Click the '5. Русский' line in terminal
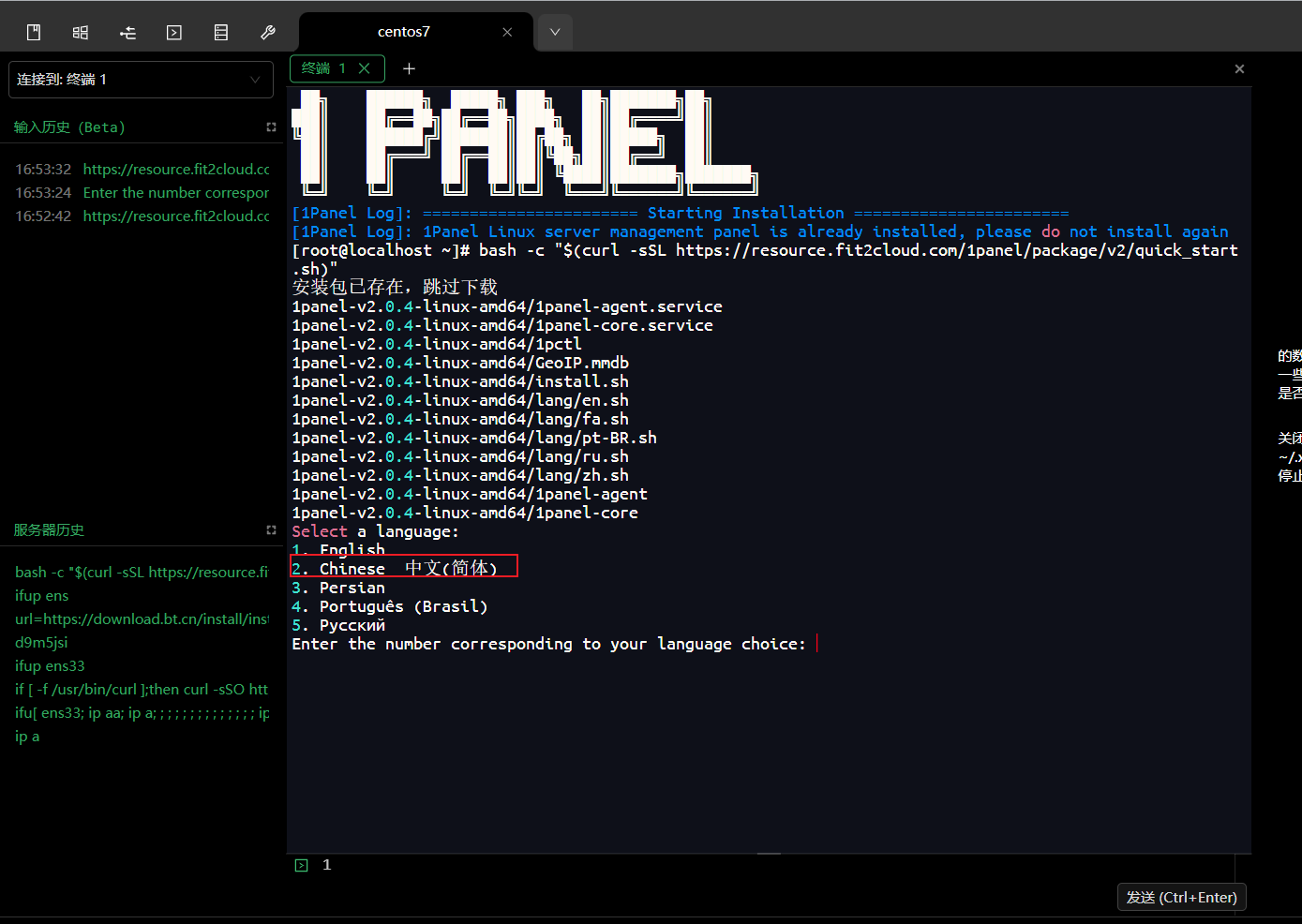The image size is (1302, 924). coord(338,625)
